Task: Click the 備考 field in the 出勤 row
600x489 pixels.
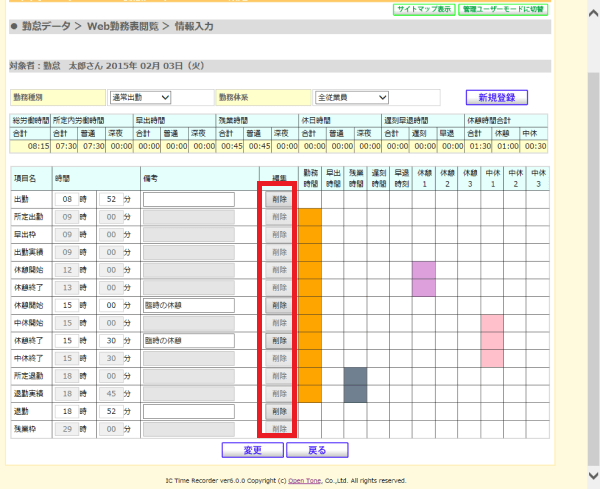Action: click(x=189, y=199)
